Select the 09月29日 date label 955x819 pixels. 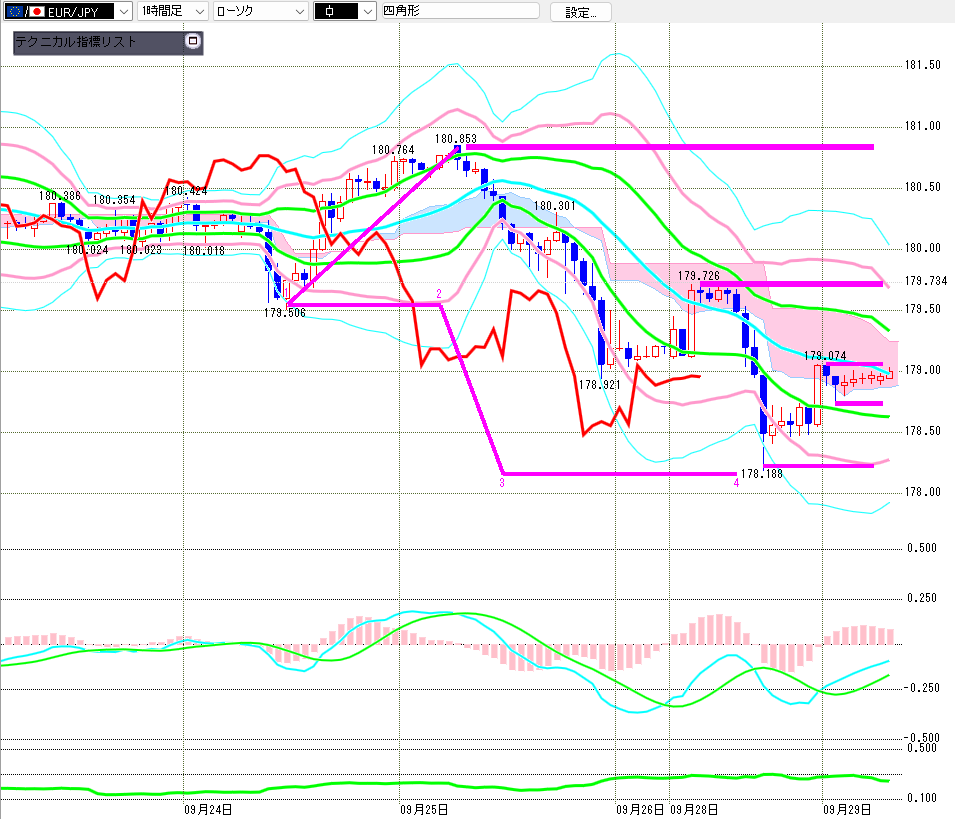click(x=847, y=810)
